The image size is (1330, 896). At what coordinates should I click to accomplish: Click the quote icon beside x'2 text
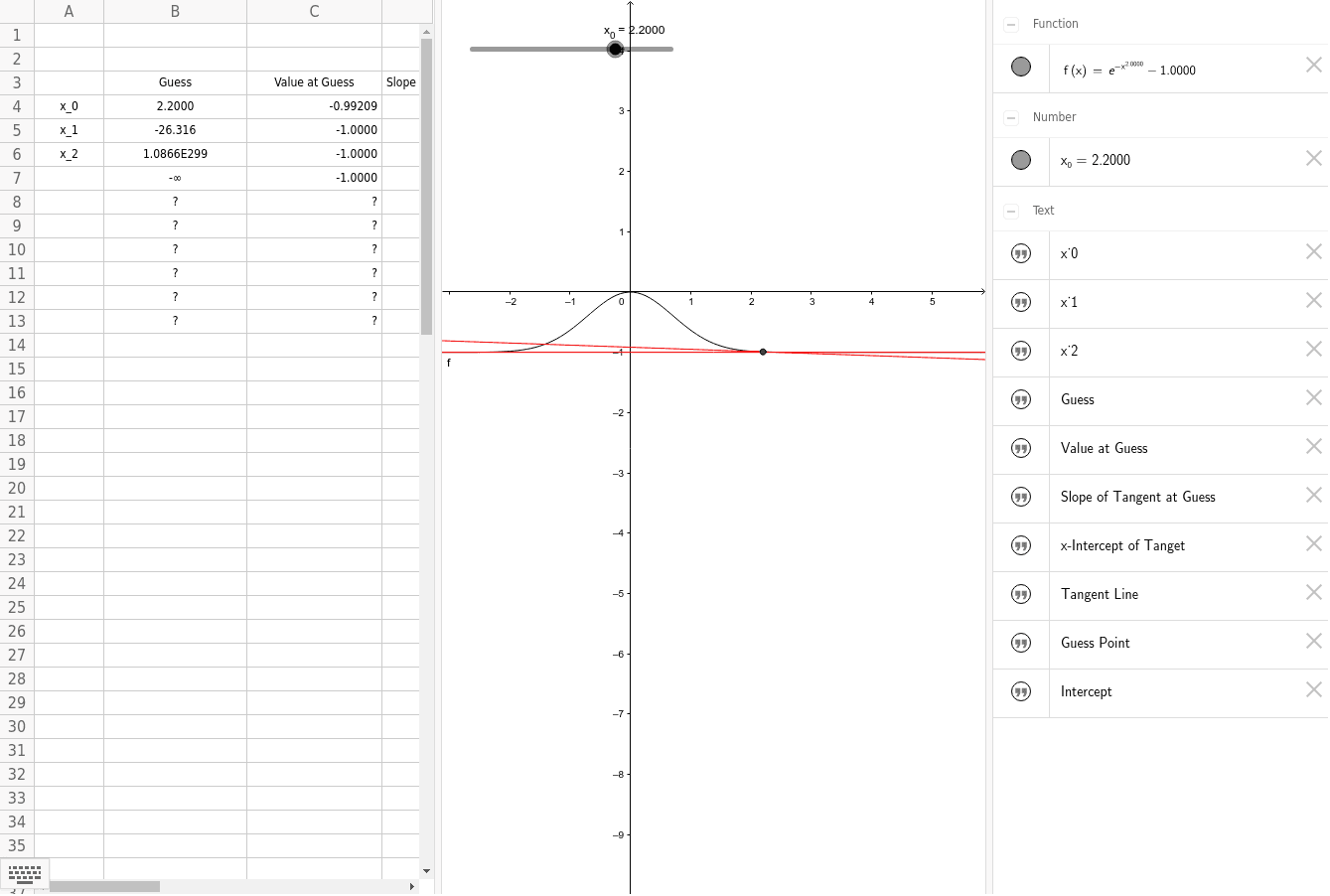point(1020,351)
